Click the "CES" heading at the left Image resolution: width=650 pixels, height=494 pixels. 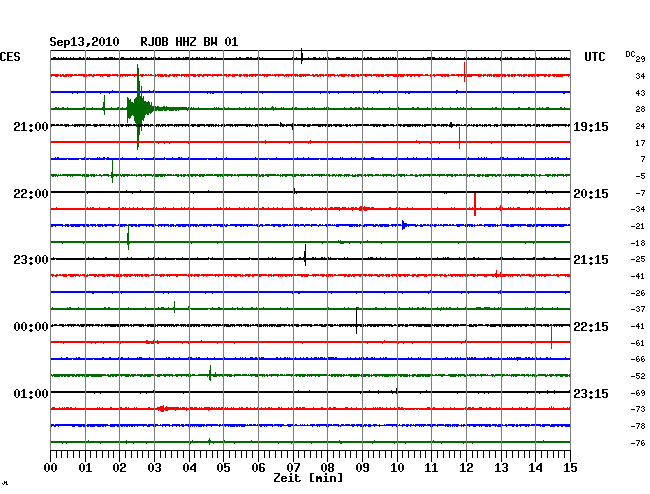[x=10, y=57]
